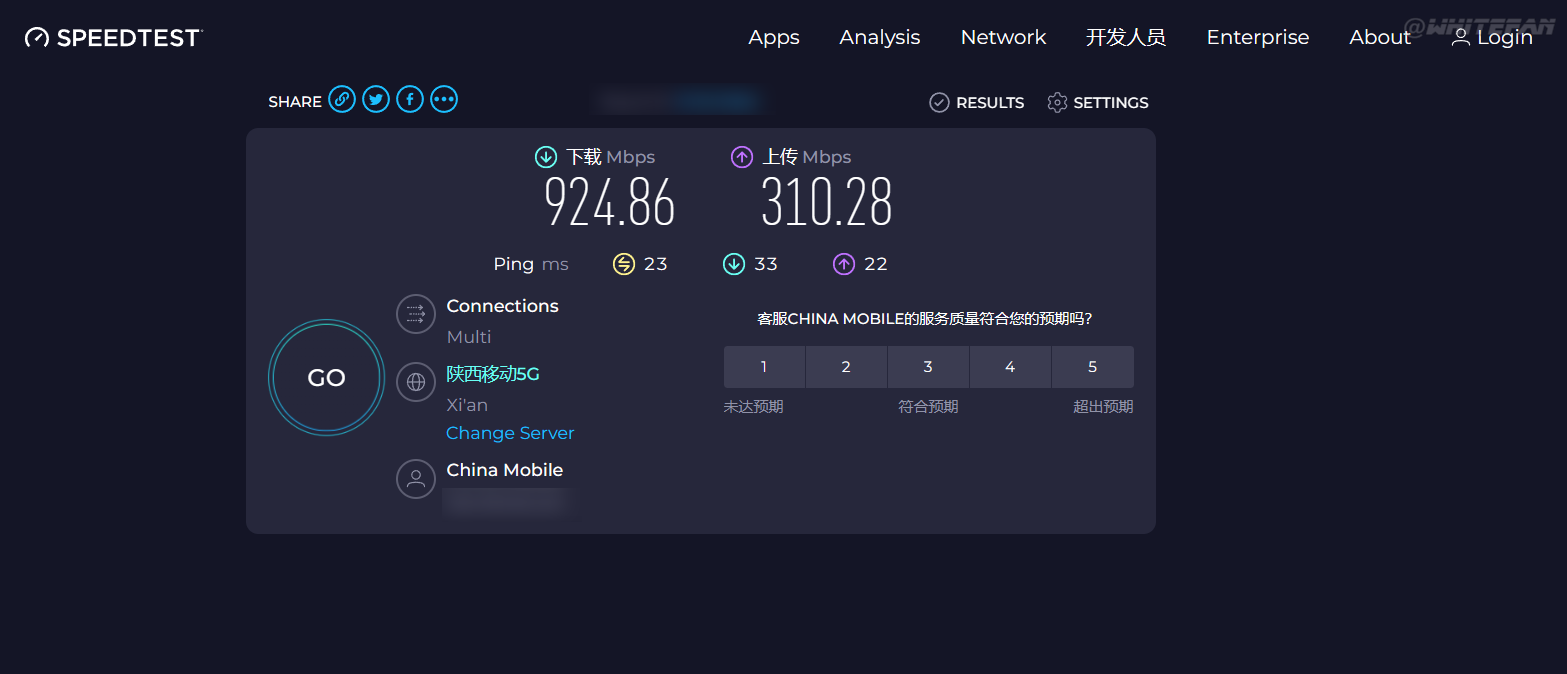This screenshot has height=674, width=1567.
Task: Open the Network menu
Action: [1003, 37]
